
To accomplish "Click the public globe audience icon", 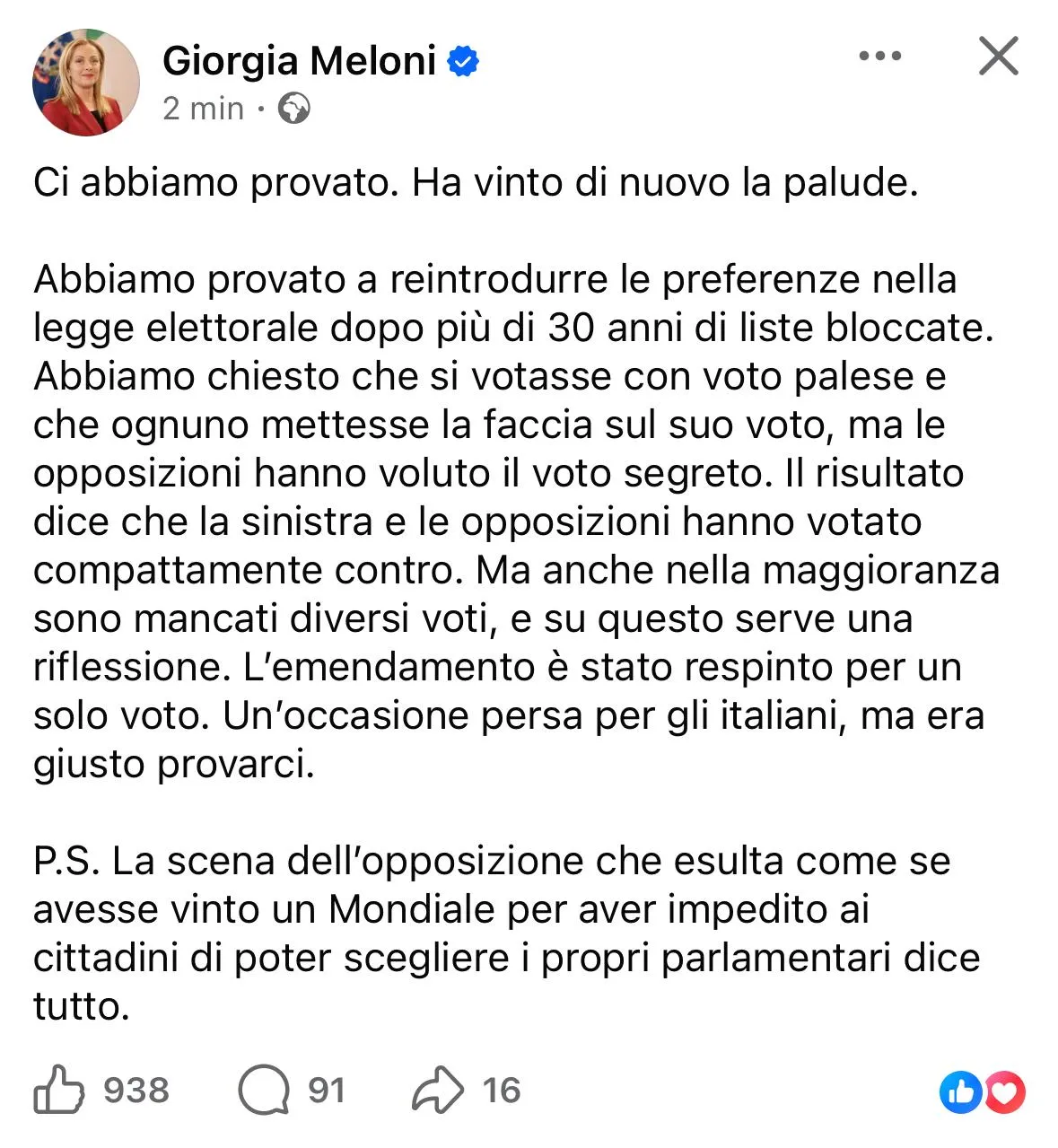I will [x=294, y=109].
